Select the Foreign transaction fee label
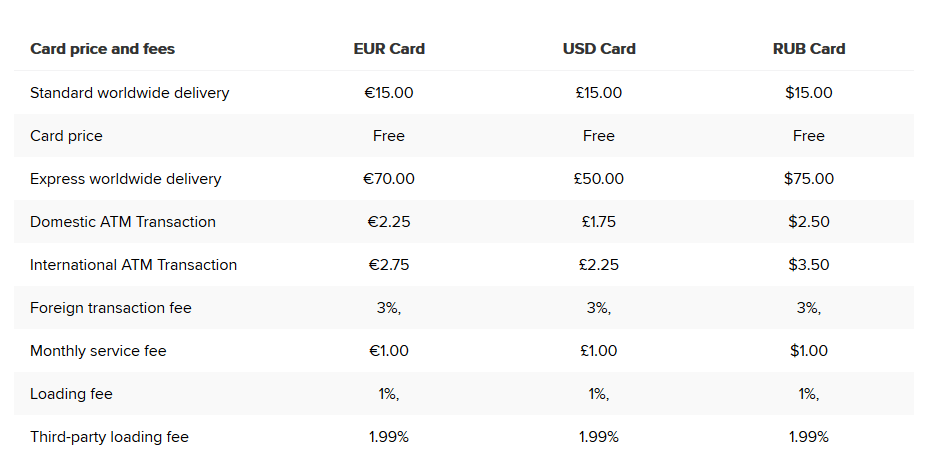933x460 pixels. pos(111,308)
